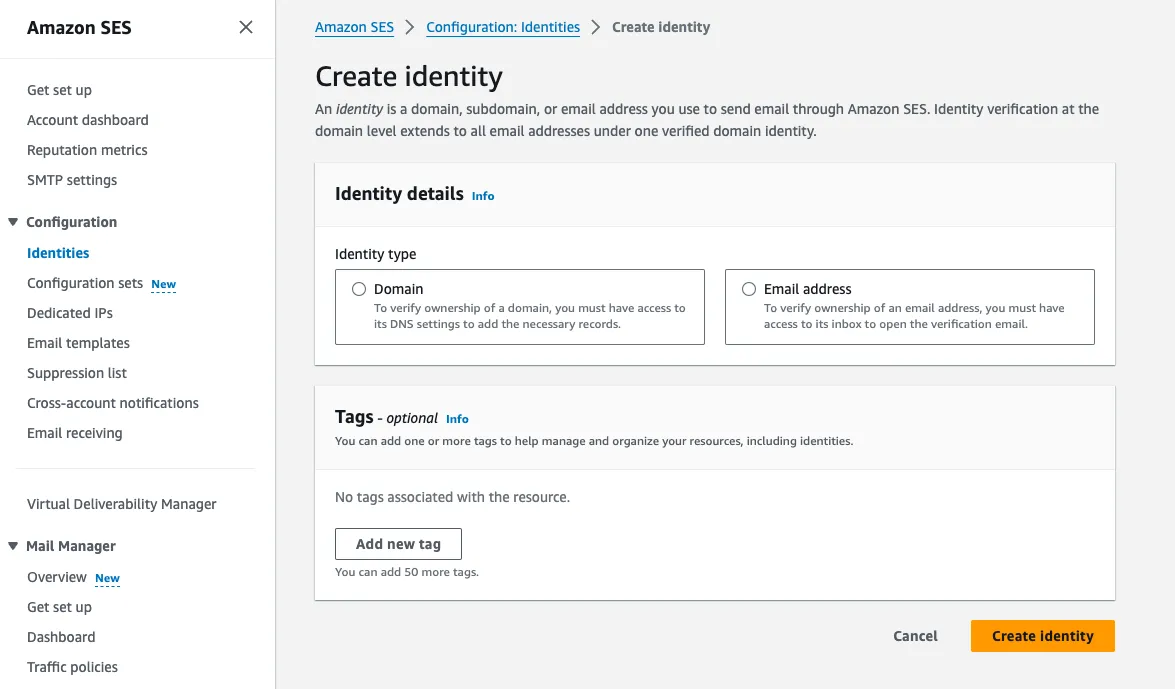This screenshot has height=689, width=1175.
Task: Go to Virtual Deliverability Manager
Action: click(121, 504)
